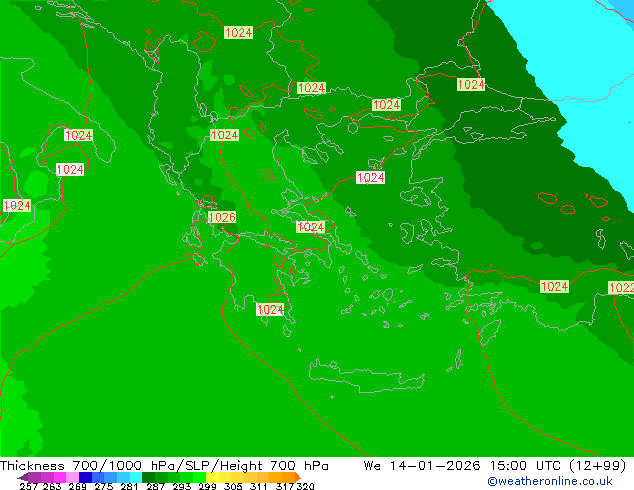This screenshot has height=490, width=634.
Task: Click the legend value 317
Action: click(x=285, y=486)
